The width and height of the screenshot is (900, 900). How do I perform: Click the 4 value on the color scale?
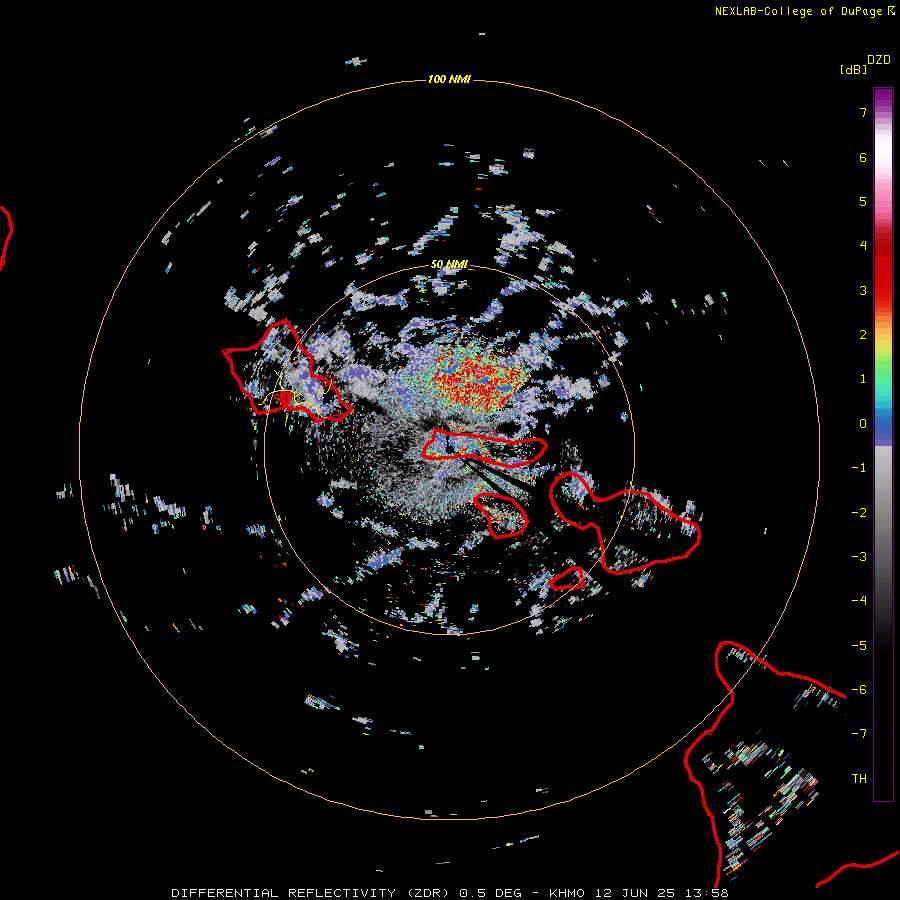click(863, 246)
